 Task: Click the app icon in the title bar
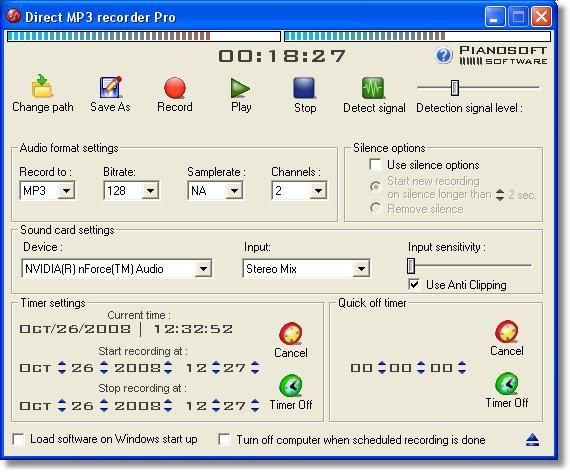pyautogui.click(x=13, y=16)
